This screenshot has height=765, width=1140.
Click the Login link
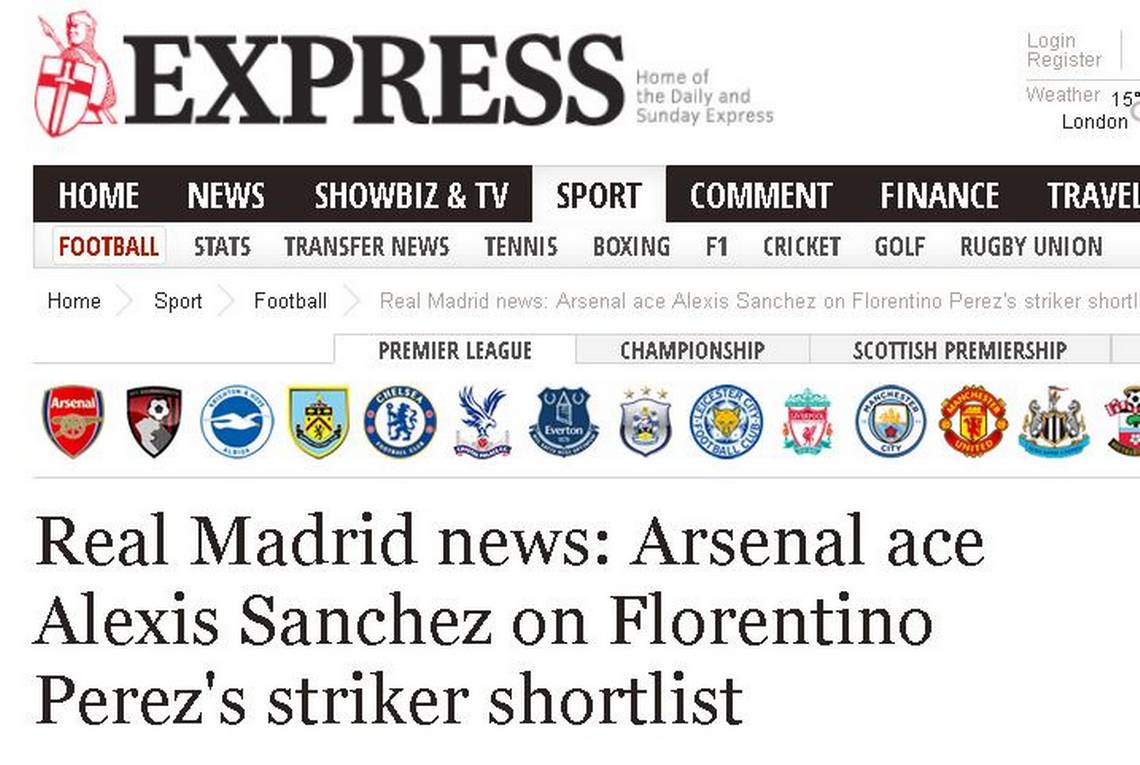pos(1051,41)
